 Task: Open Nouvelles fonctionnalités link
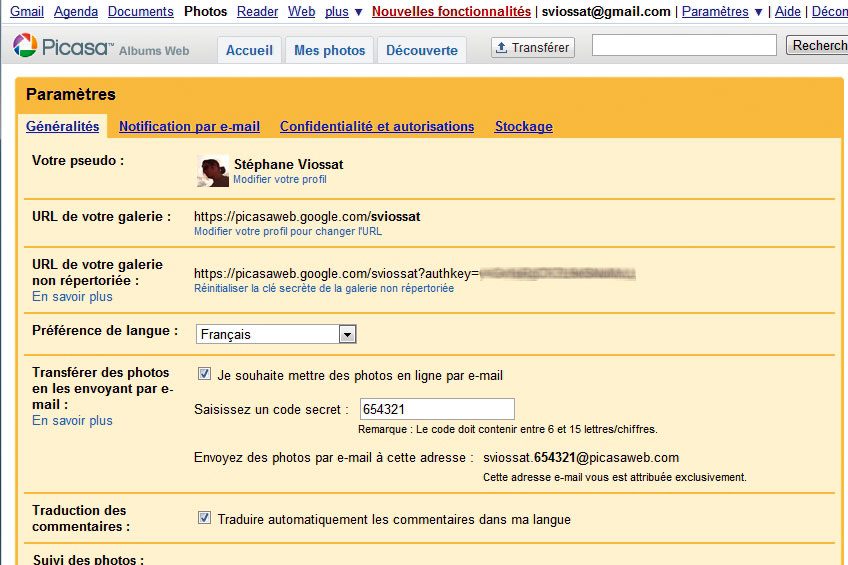[452, 11]
